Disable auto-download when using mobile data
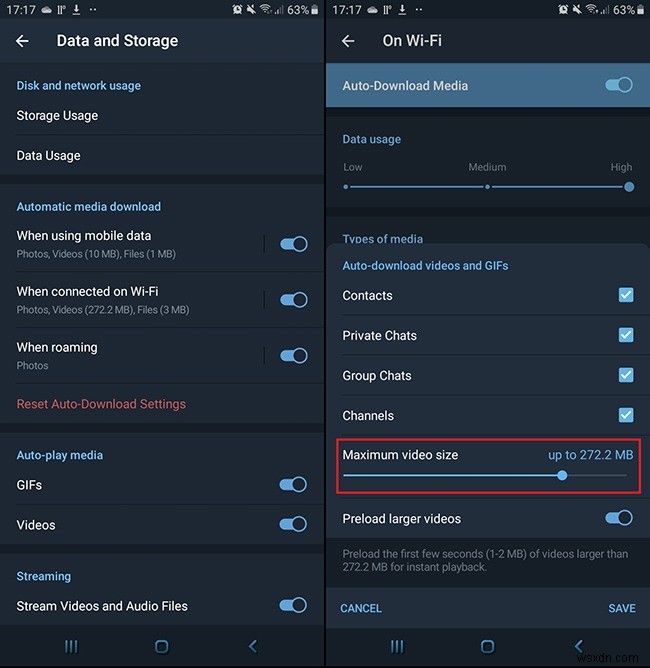This screenshot has height=668, width=650. (294, 244)
